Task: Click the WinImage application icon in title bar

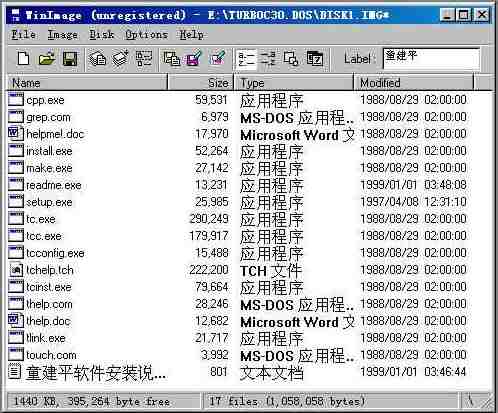Action: click(x=15, y=15)
